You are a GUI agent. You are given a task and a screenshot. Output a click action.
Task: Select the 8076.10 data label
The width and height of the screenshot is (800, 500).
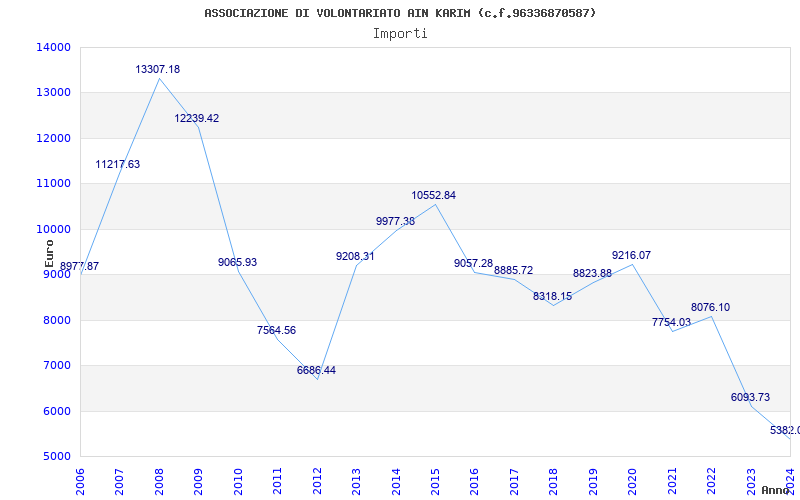tap(711, 307)
